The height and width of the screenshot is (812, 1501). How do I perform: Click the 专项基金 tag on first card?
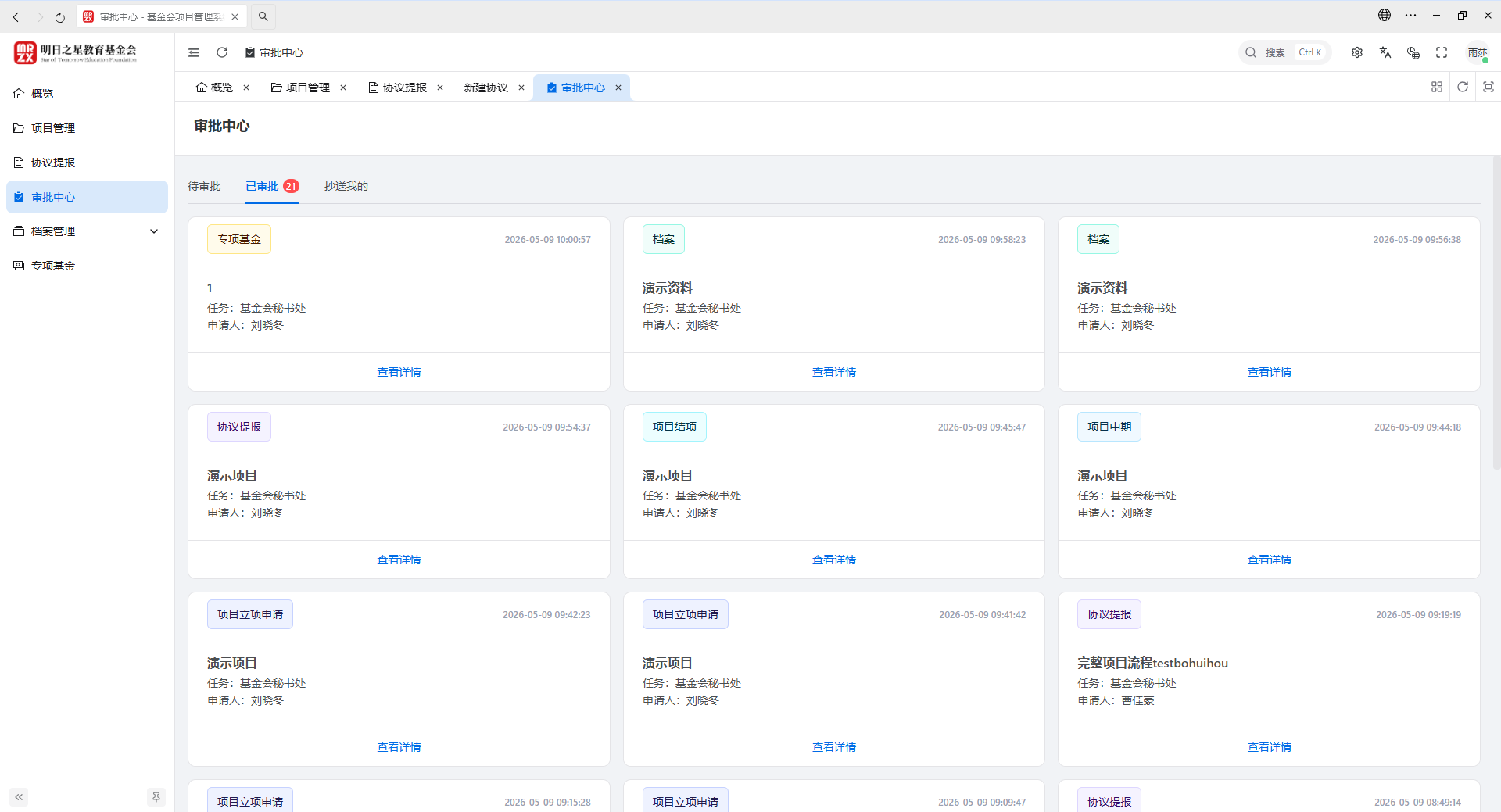(x=239, y=239)
